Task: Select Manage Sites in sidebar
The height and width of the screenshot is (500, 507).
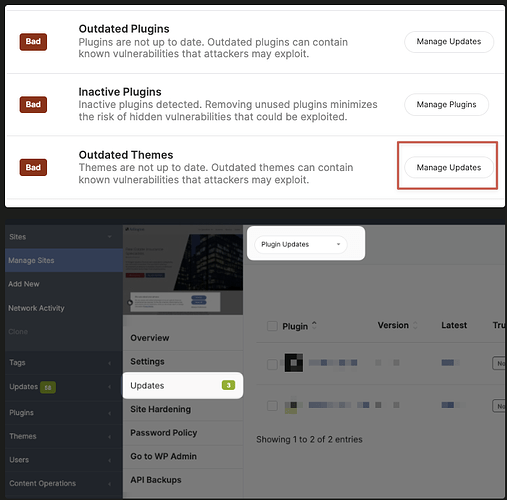Action: click(x=64, y=260)
